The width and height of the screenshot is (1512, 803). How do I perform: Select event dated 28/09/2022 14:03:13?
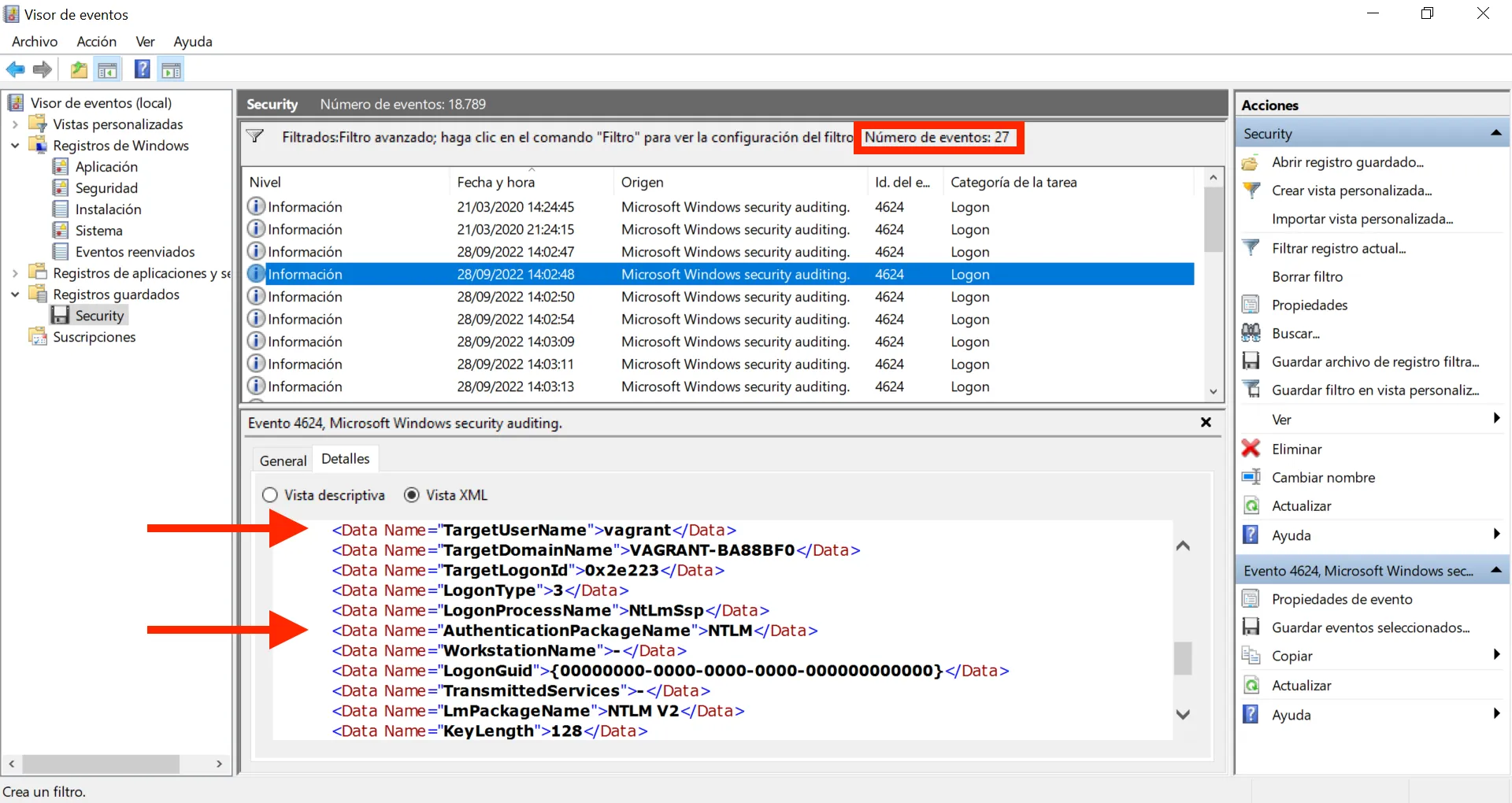pos(719,387)
